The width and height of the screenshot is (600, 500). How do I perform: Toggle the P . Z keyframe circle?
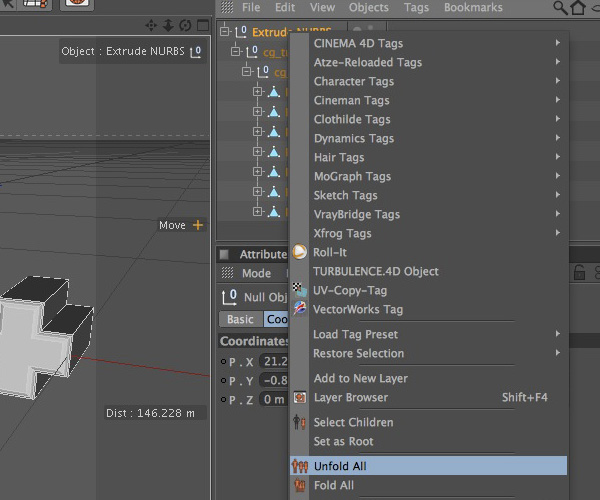[x=223, y=399]
